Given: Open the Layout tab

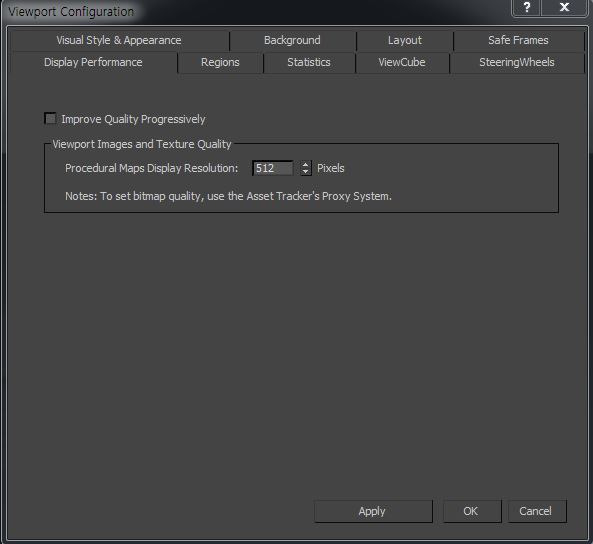Looking at the screenshot, I should pos(404,40).
